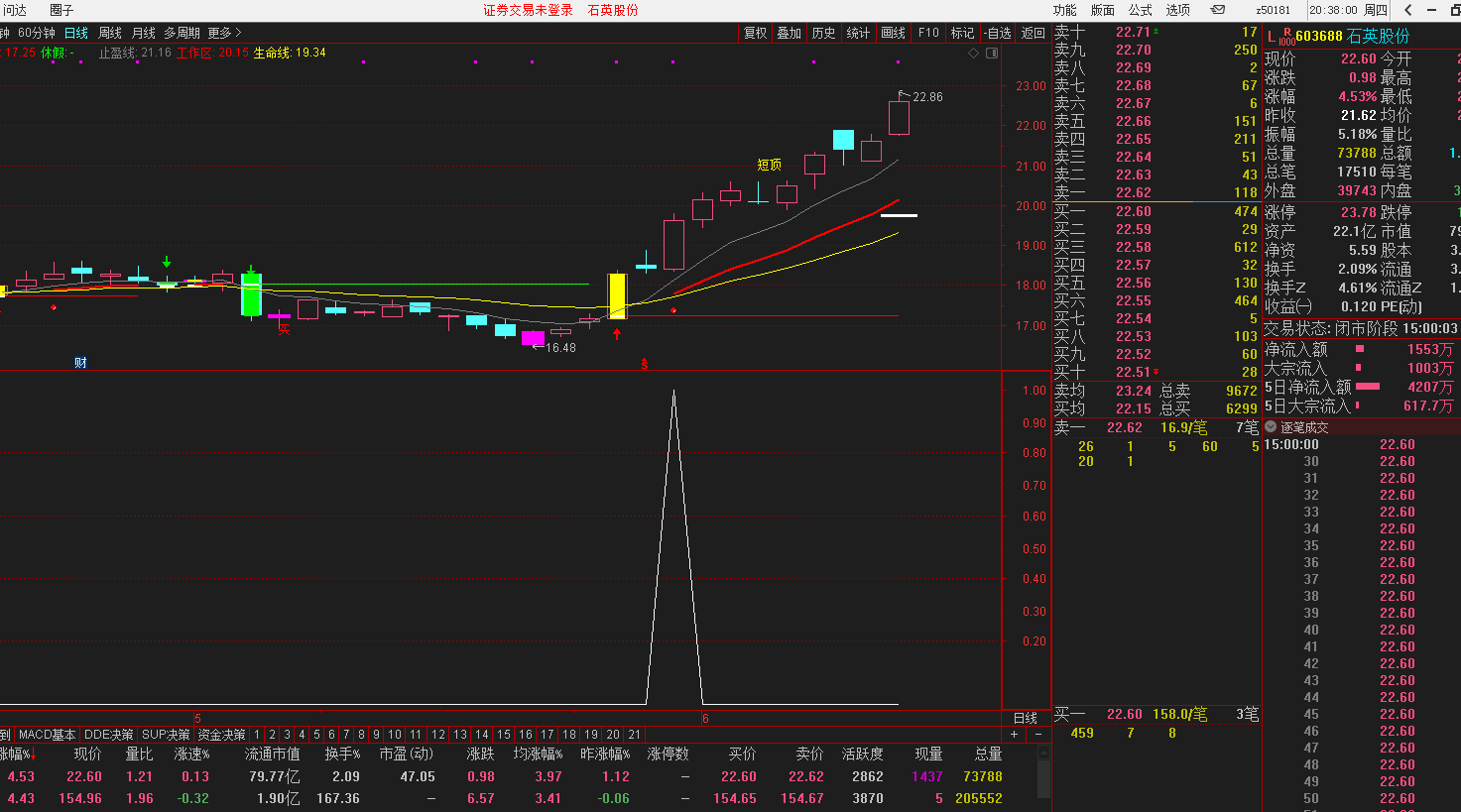Click the 返回 return button

coord(1034,33)
